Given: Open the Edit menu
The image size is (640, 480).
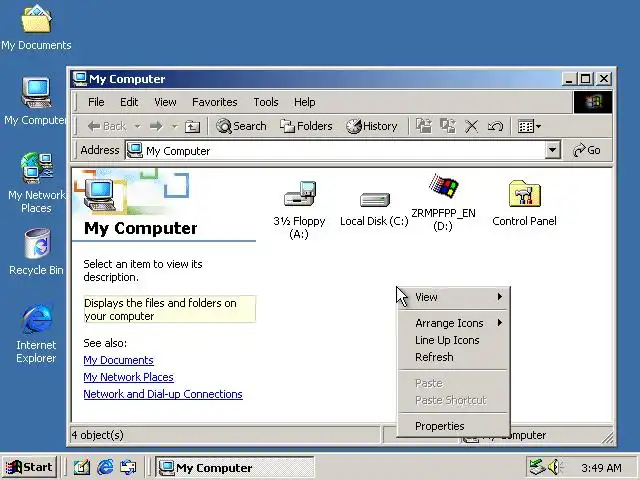Looking at the screenshot, I should pos(129,102).
